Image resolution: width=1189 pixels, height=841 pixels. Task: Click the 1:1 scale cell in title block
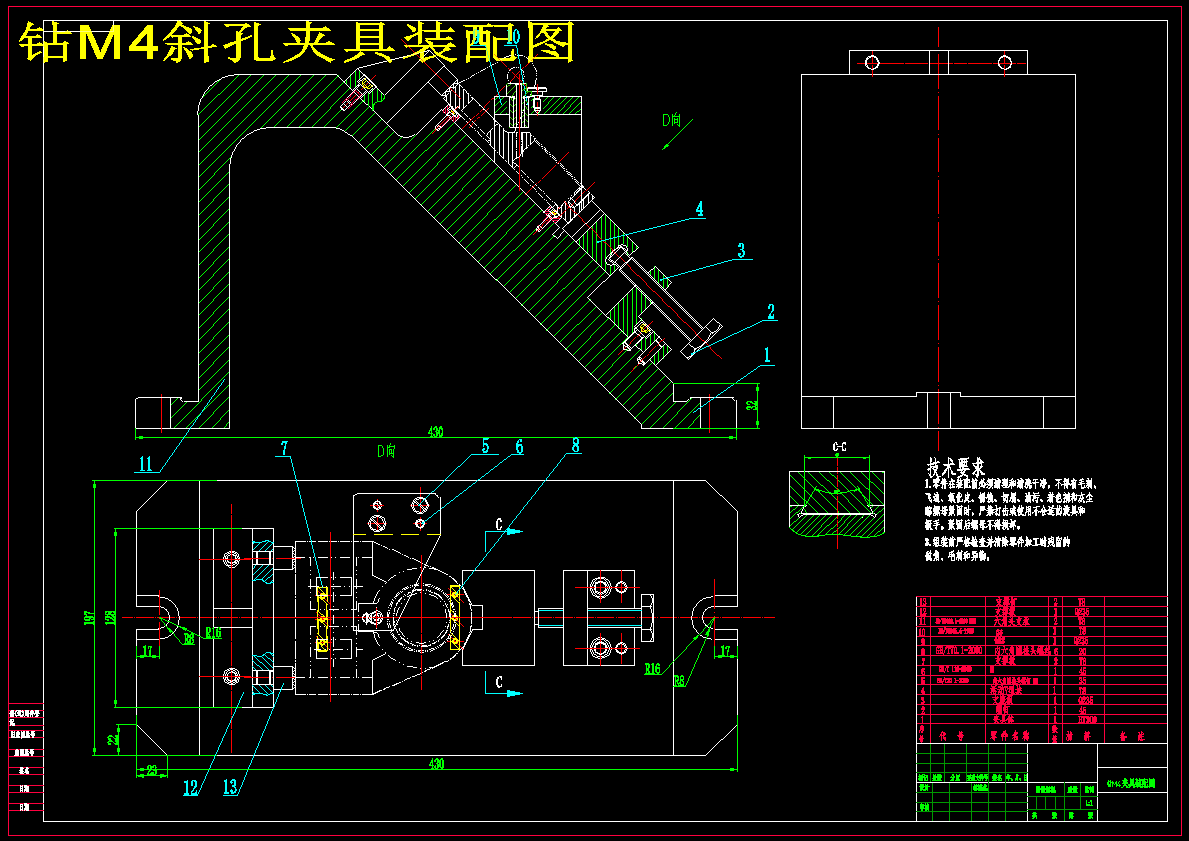click(1089, 802)
